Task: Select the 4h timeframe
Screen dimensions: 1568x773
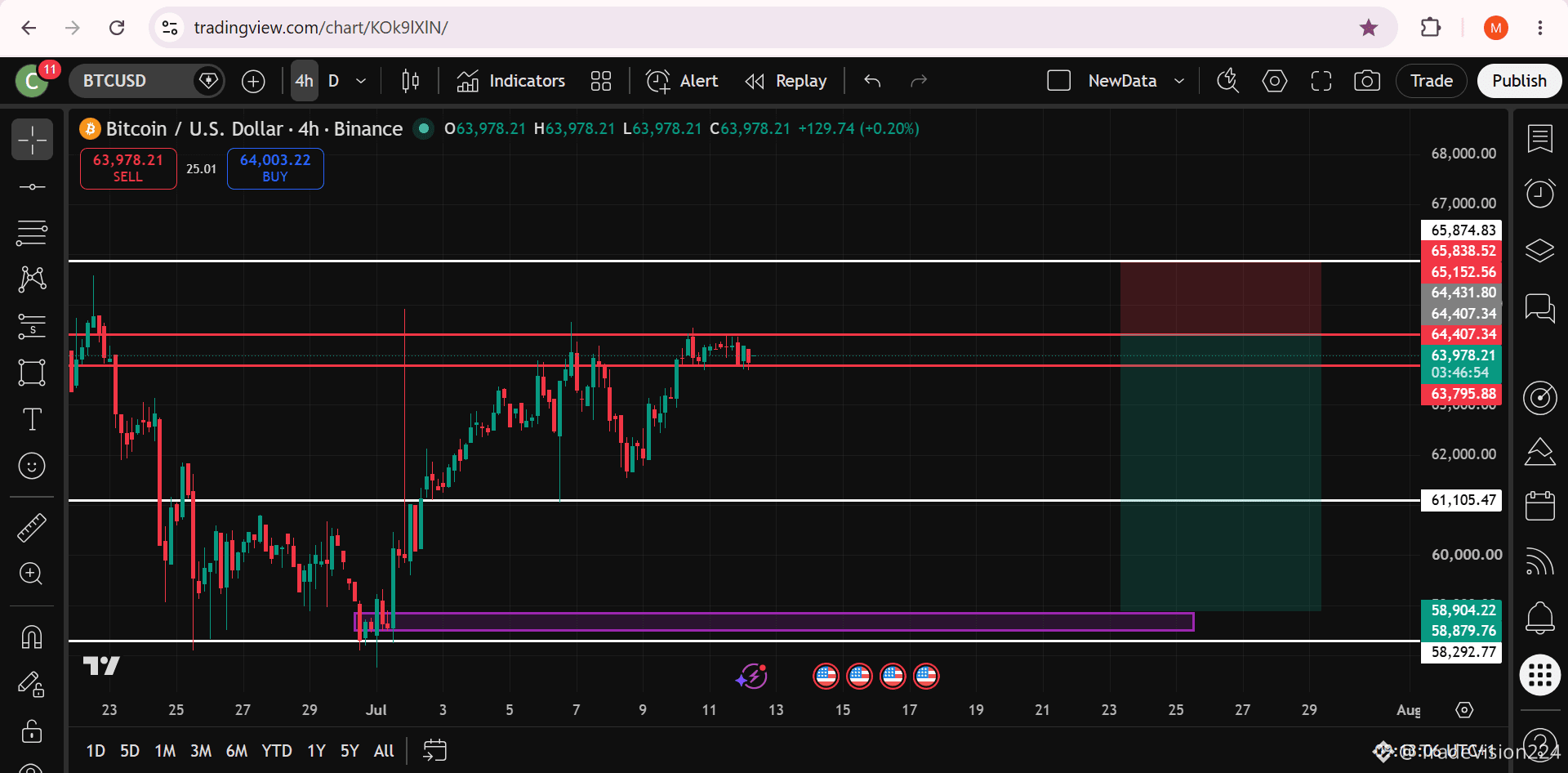Action: (x=305, y=81)
